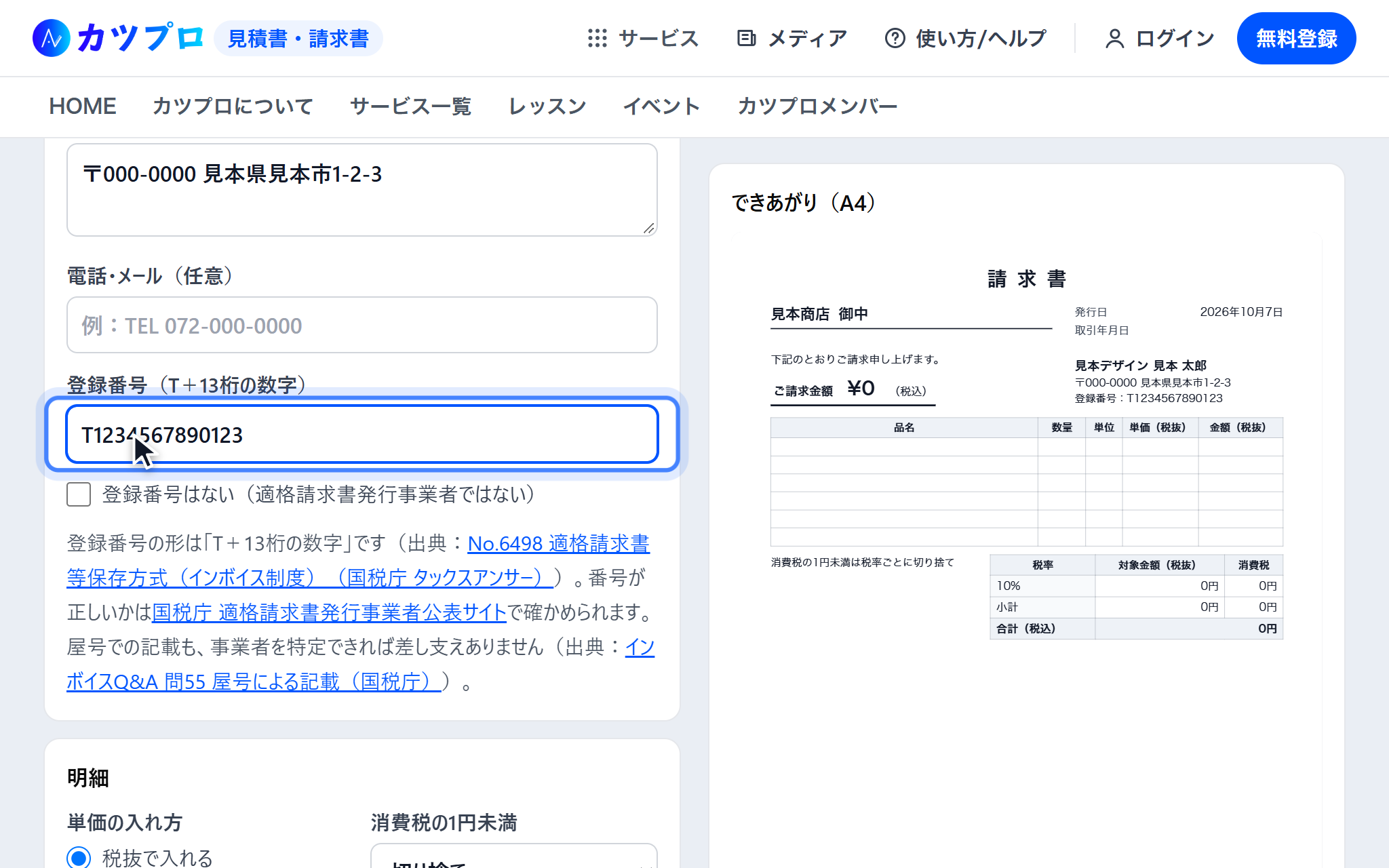Click the メディア newspaper icon

[747, 38]
